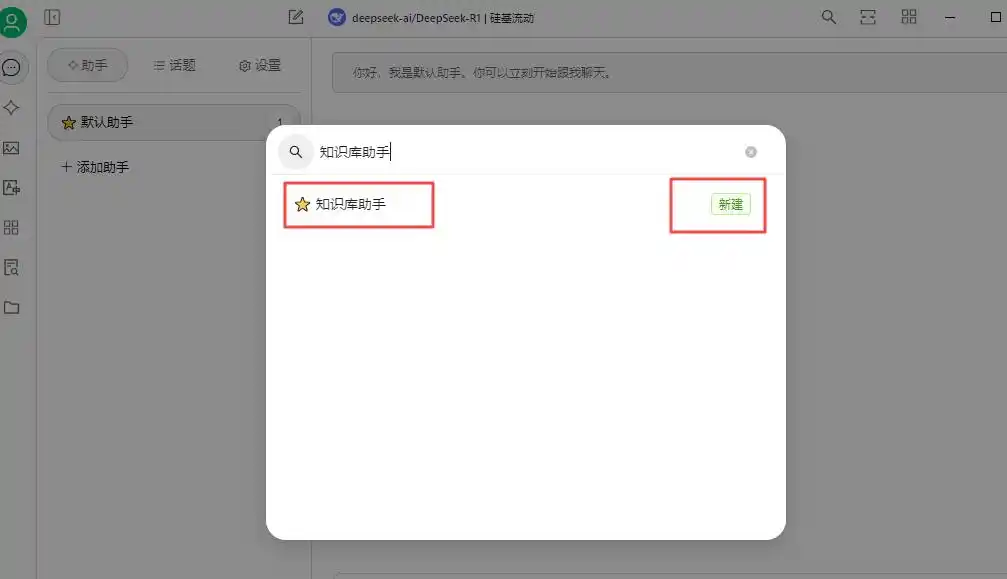Open the user avatar profile icon

[12, 21]
